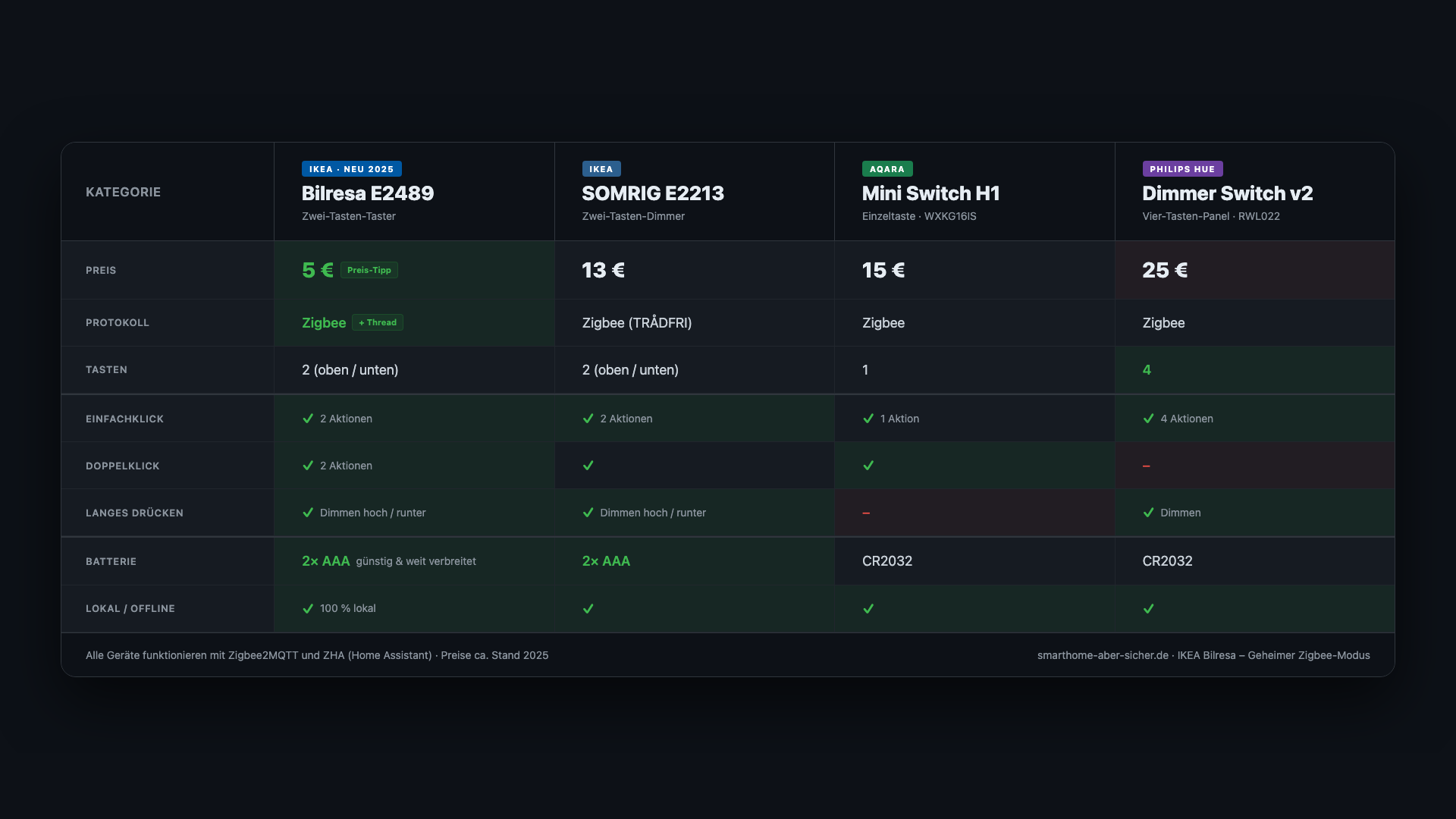This screenshot has height=819, width=1456.
Task: Select the Doppelklick checkmark in the Mini Switch column
Action: [x=868, y=466]
